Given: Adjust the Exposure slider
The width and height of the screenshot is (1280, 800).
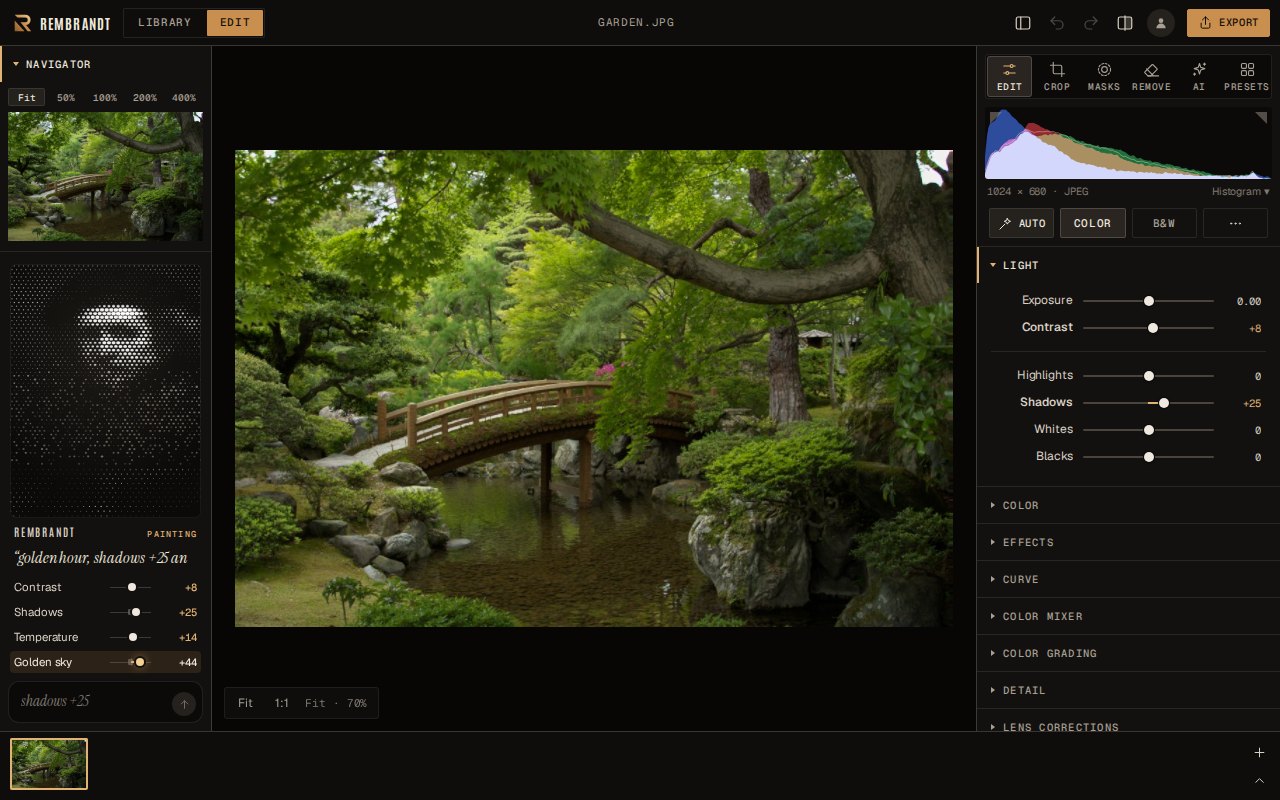Looking at the screenshot, I should click(x=1148, y=301).
